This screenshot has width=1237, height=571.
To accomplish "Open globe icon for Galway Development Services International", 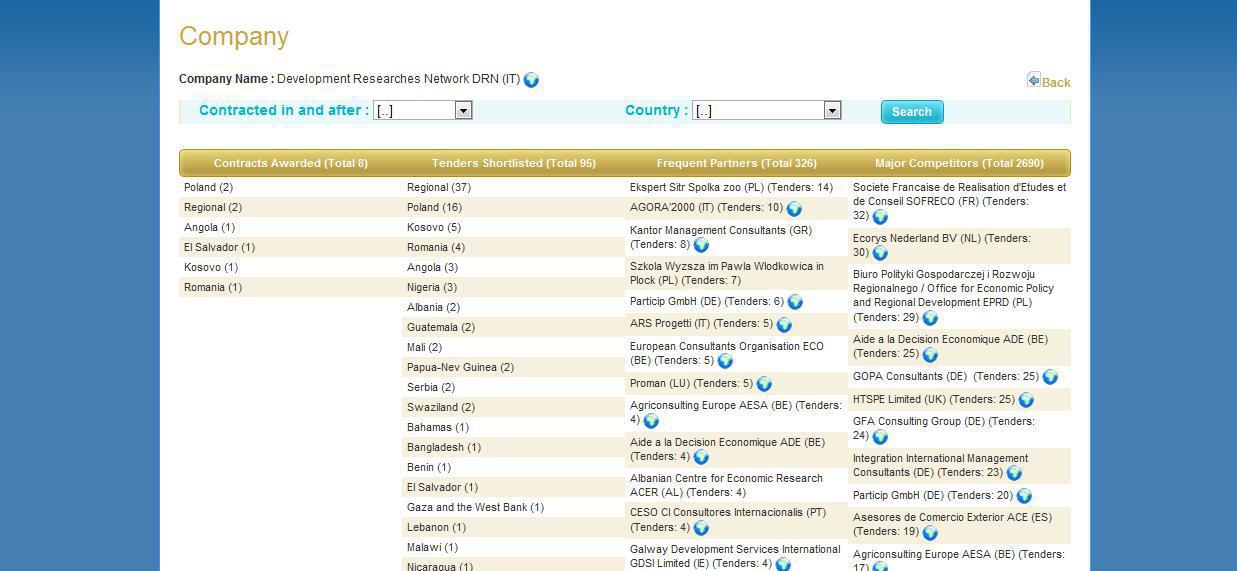I will tap(783, 564).
